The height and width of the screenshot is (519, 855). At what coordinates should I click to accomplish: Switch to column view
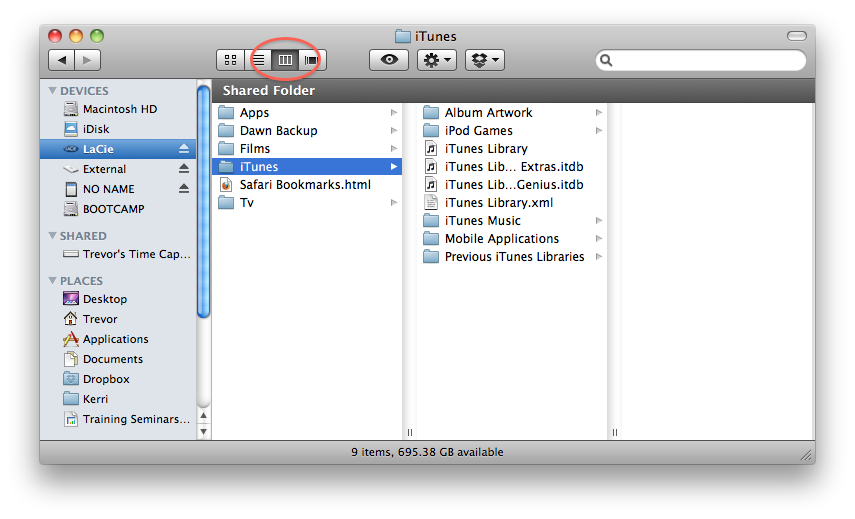pyautogui.click(x=285, y=60)
